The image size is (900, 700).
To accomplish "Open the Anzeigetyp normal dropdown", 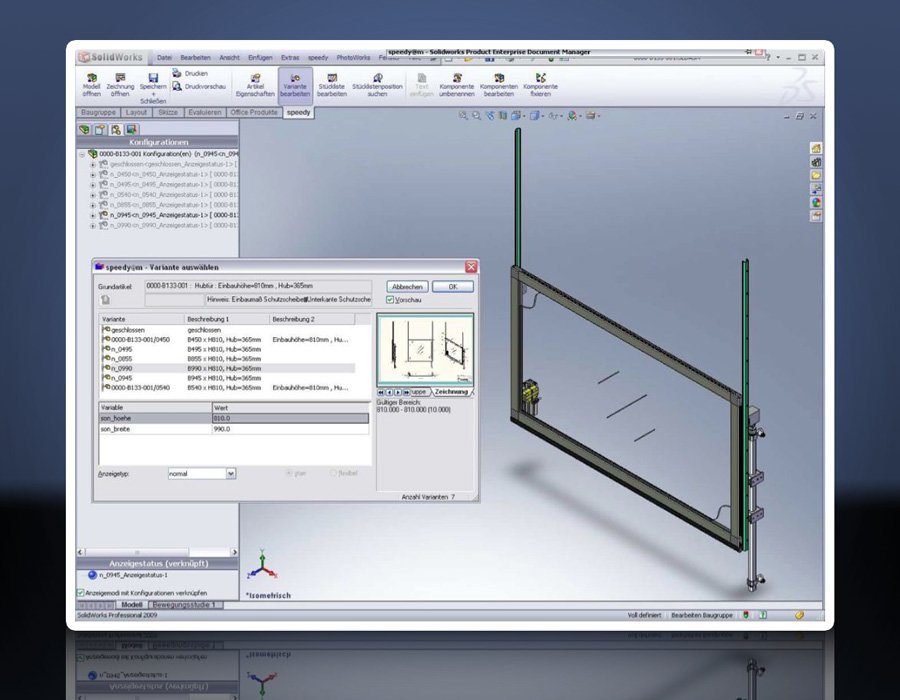I will 231,474.
